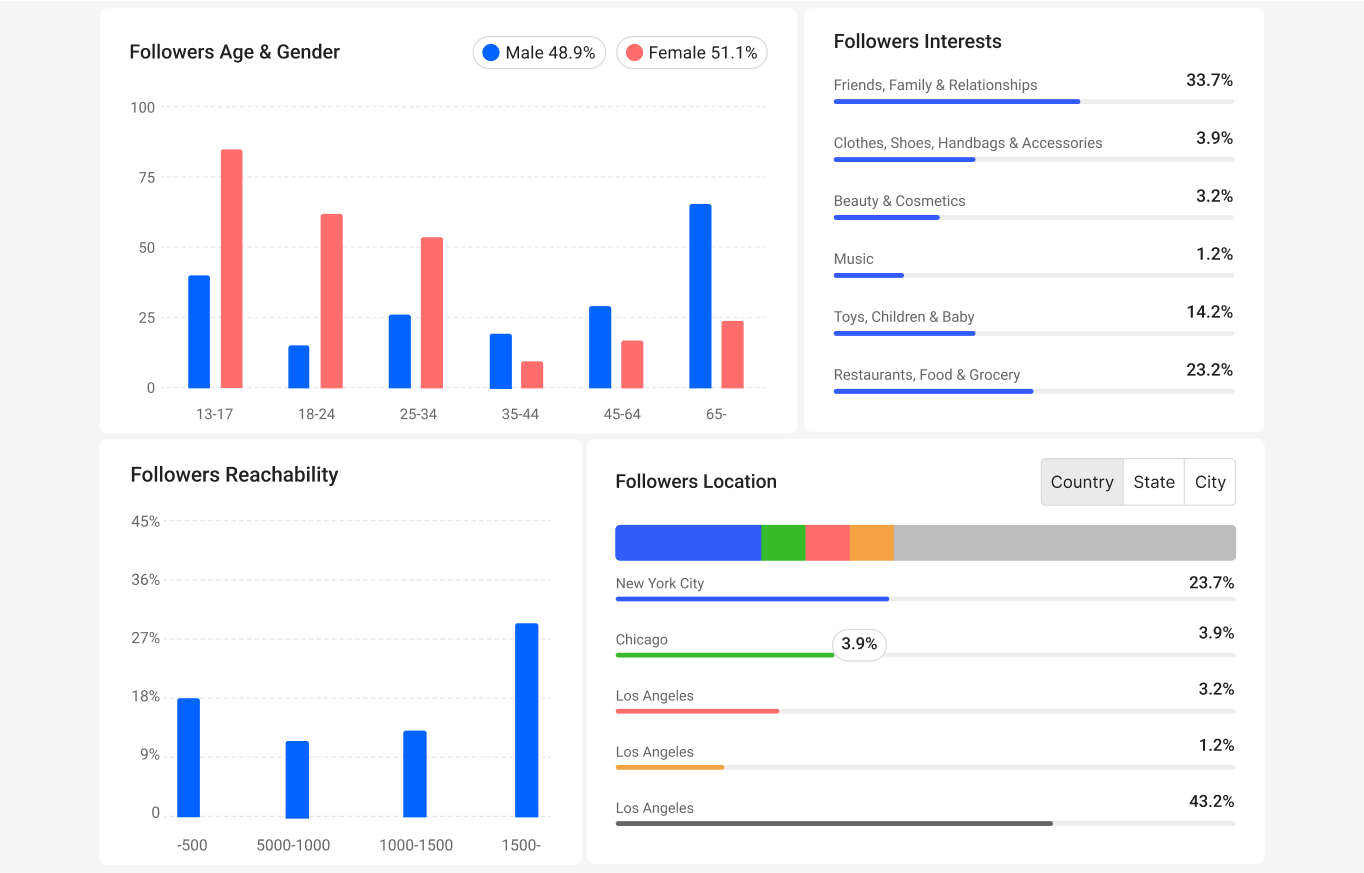Viewport: 1364px width, 873px height.
Task: Click the female bar for ages 13-17
Action: click(x=231, y=268)
